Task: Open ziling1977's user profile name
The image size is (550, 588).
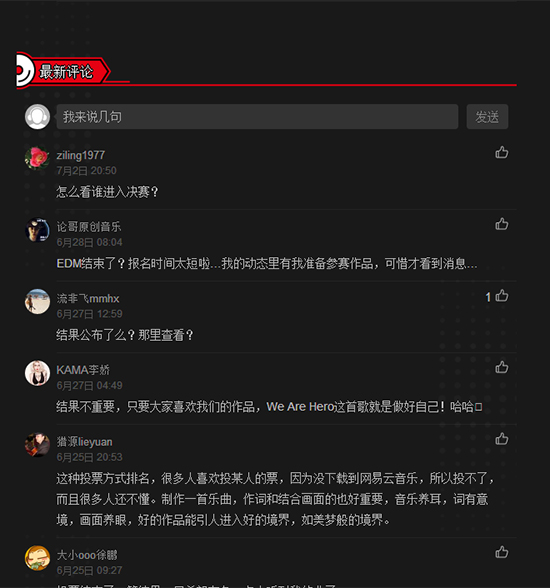Action: tap(81, 155)
